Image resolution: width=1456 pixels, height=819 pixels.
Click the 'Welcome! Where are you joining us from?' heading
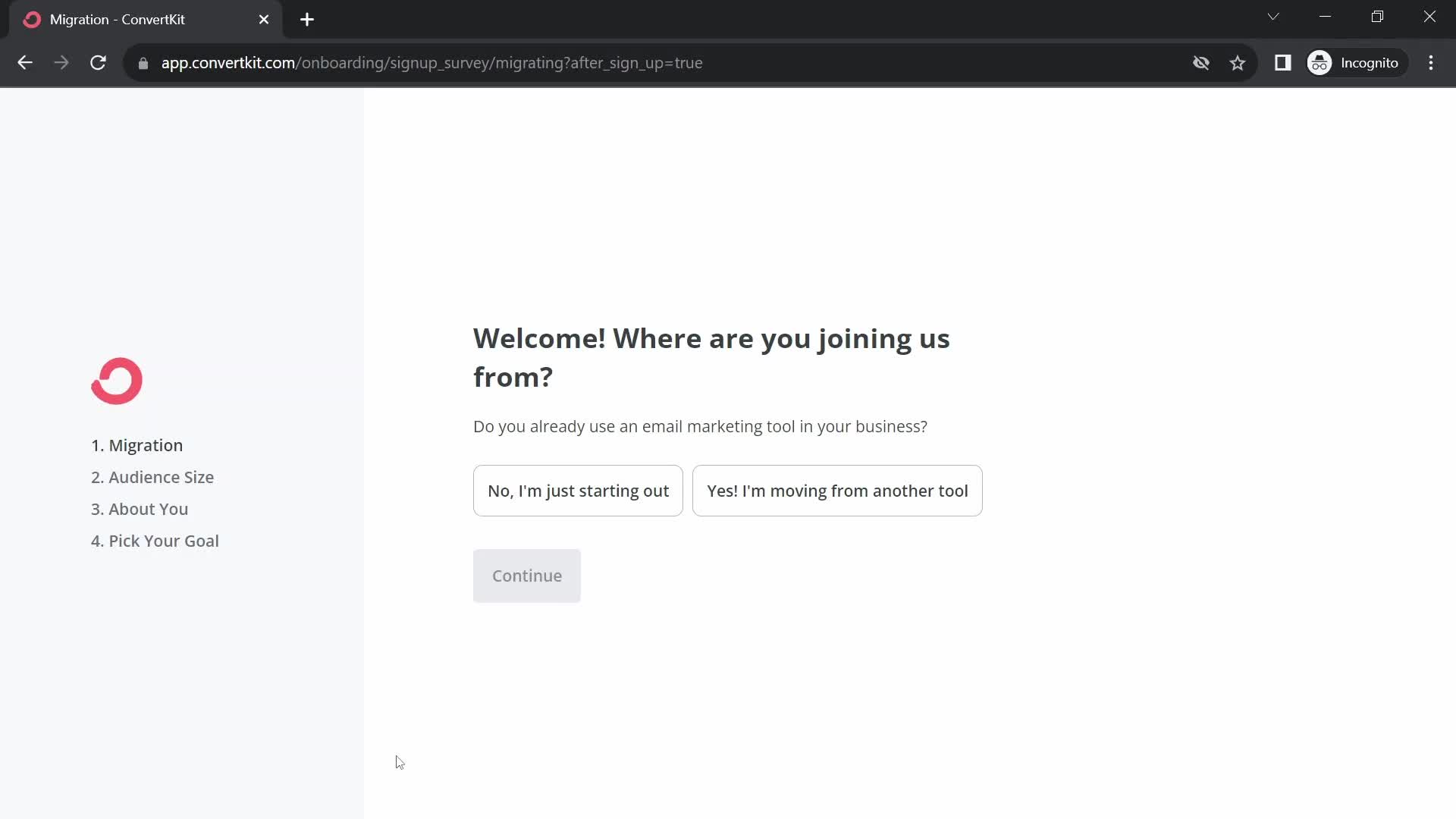pyautogui.click(x=711, y=357)
